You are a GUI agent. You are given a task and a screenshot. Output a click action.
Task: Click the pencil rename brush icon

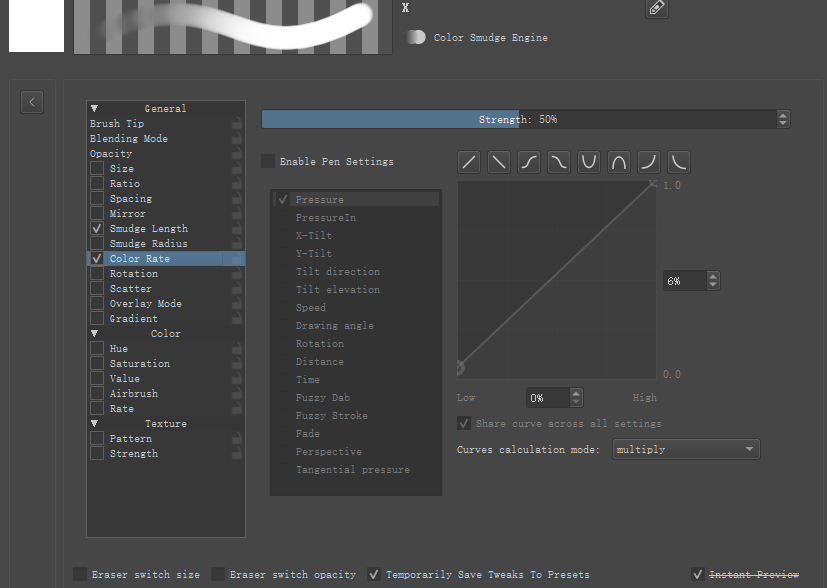[x=656, y=8]
